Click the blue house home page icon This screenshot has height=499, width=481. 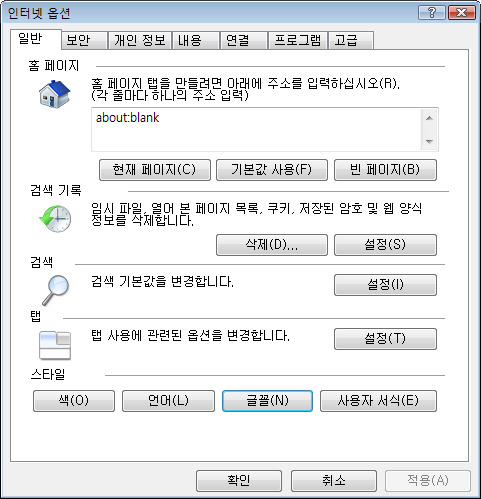(55, 94)
